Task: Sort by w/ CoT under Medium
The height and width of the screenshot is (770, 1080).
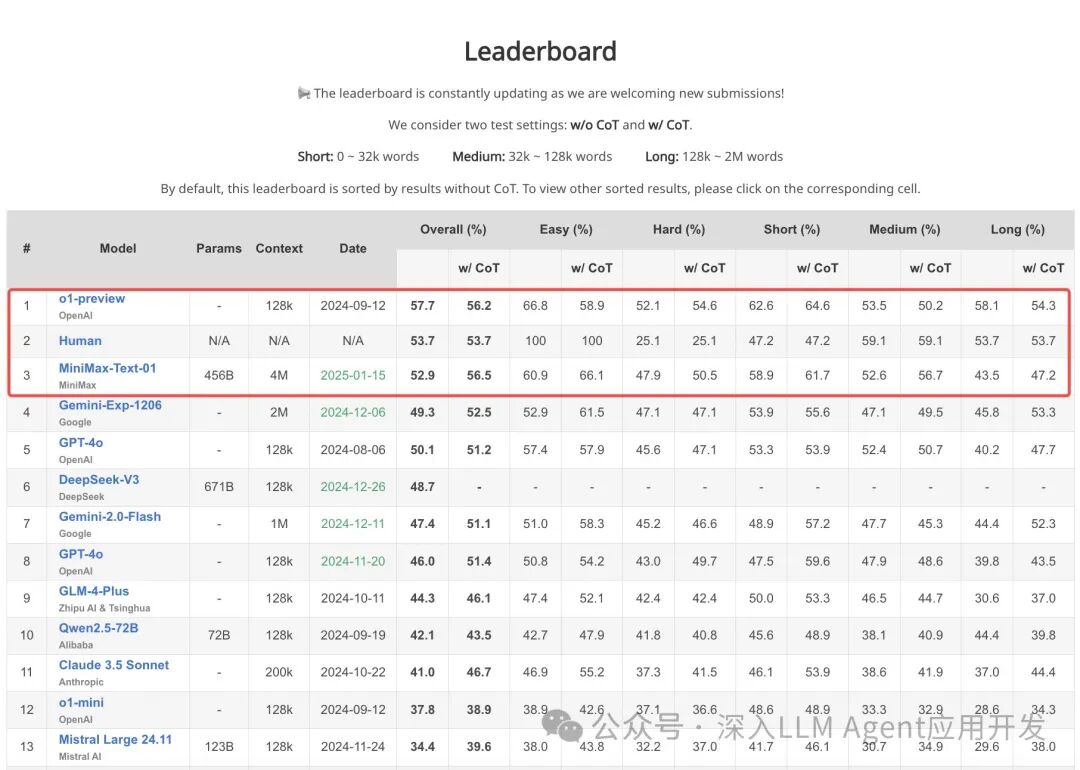Action: tap(931, 268)
